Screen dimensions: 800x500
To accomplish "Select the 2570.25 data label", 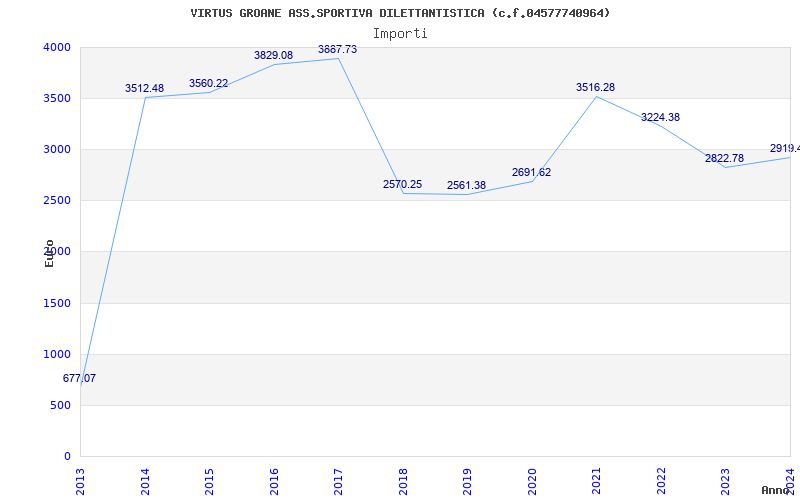I will coord(403,184).
